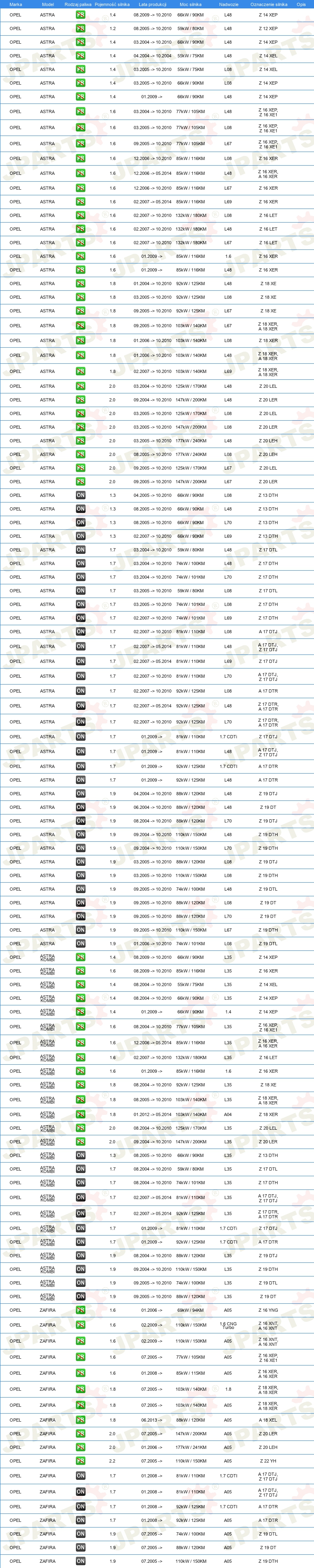The image size is (314, 1568).
Task: Click petrol icon in ASTRA 2.0 147kW L67 Z 20 LER row
Action: tap(80, 482)
